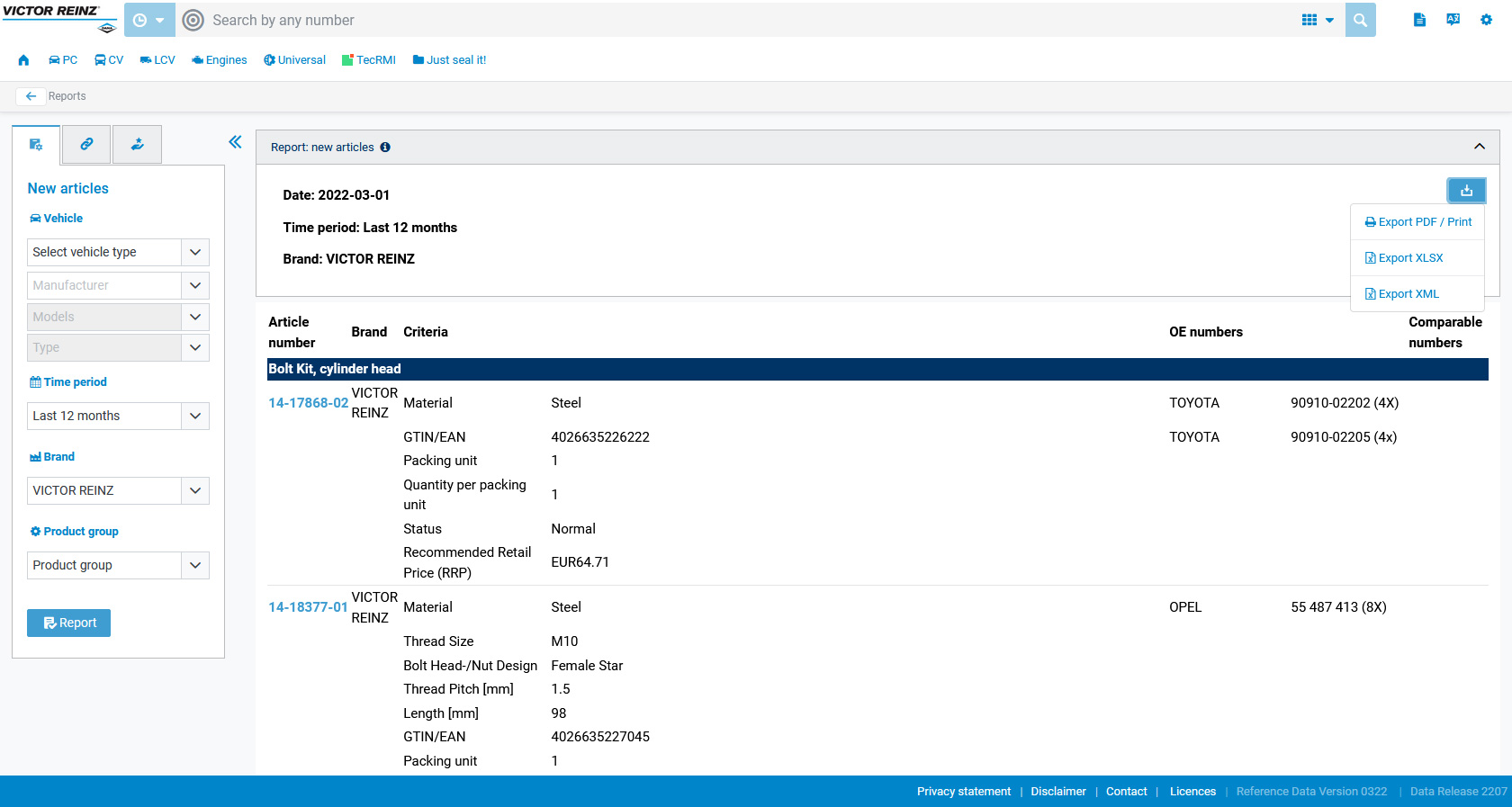This screenshot has width=1512, height=807.
Task: Click the info icon next to Report: new articles
Action: (x=385, y=148)
